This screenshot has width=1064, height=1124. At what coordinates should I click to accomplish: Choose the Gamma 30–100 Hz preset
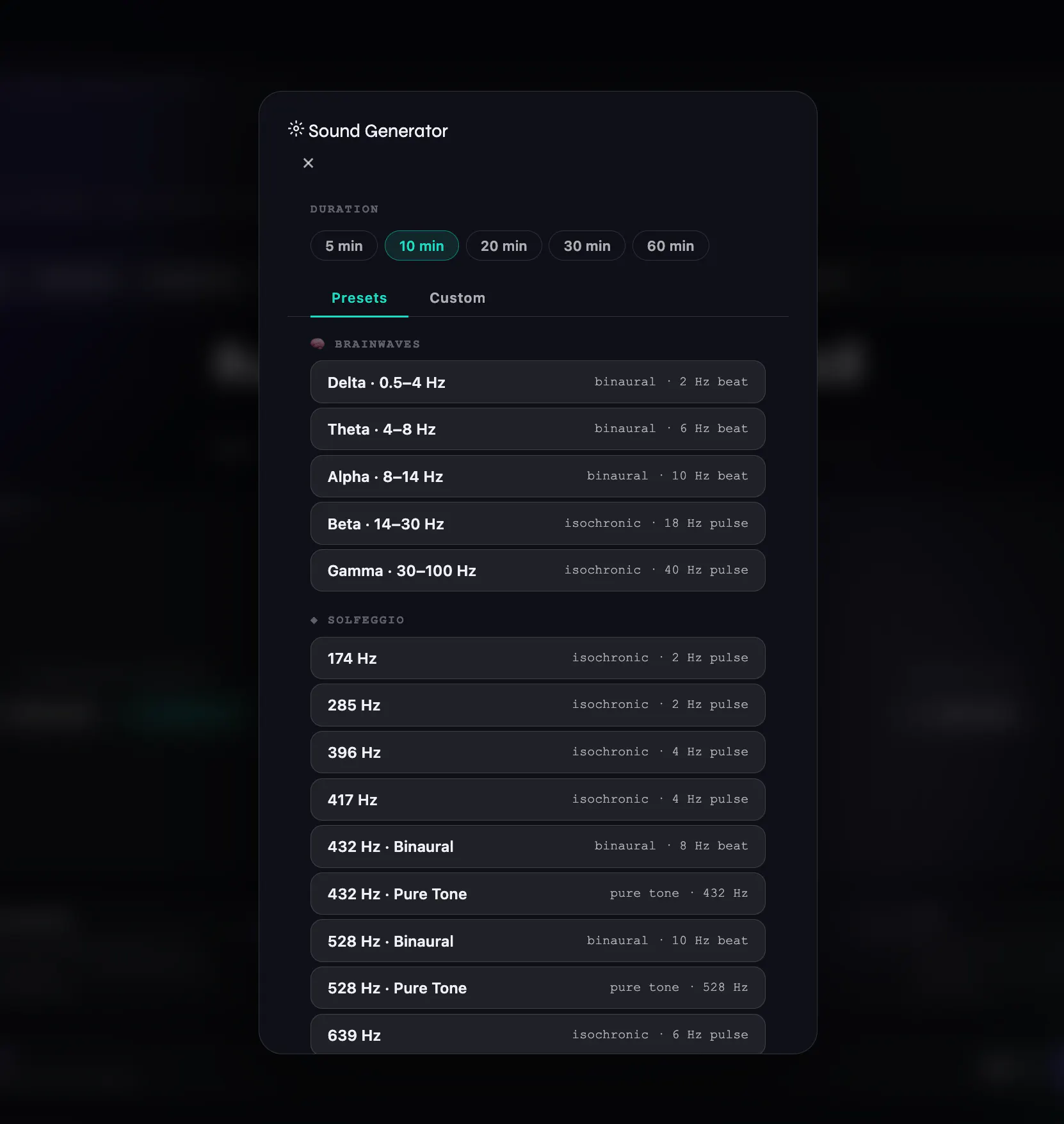coord(538,570)
